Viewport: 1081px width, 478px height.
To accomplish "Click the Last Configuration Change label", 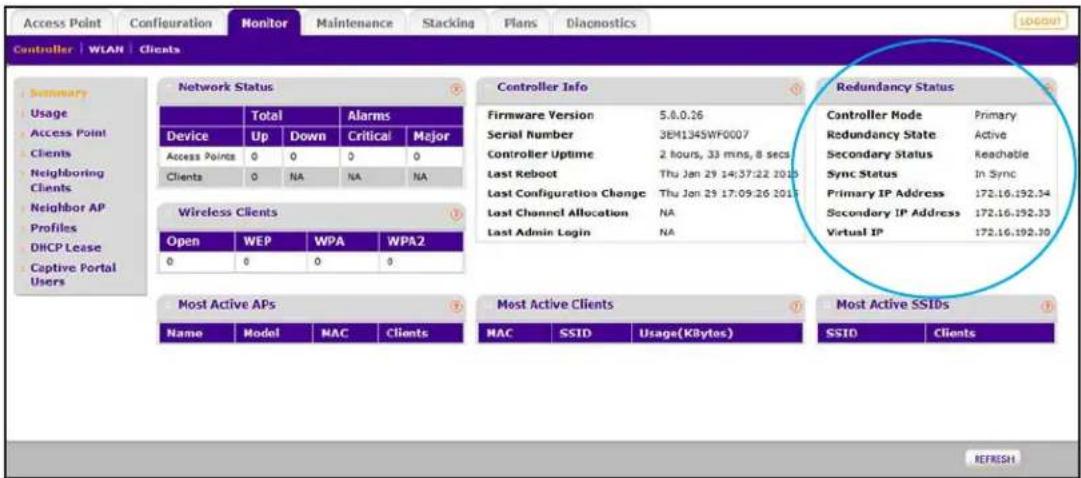I will (566, 193).
